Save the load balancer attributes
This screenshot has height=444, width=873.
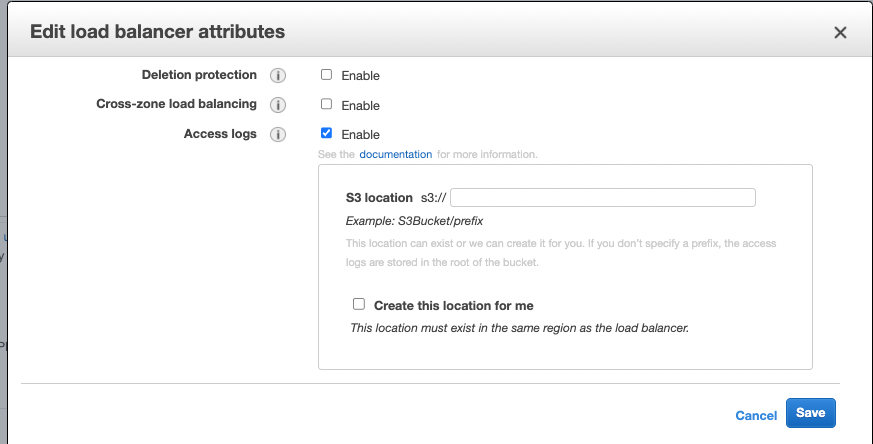(x=810, y=413)
